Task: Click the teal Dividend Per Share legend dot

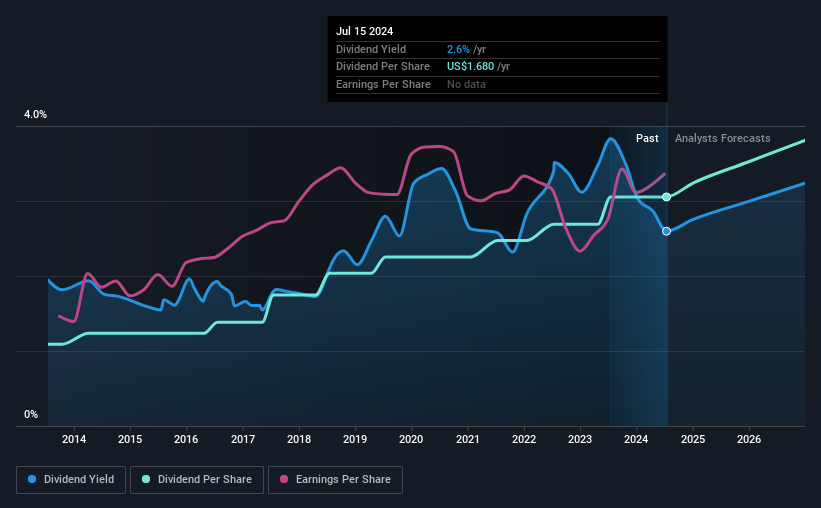Action: (x=146, y=479)
